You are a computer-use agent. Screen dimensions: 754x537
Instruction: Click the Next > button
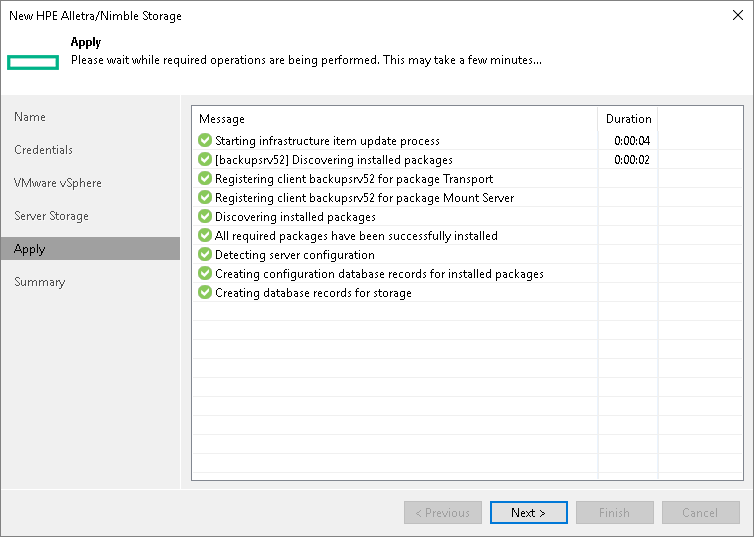click(x=528, y=512)
